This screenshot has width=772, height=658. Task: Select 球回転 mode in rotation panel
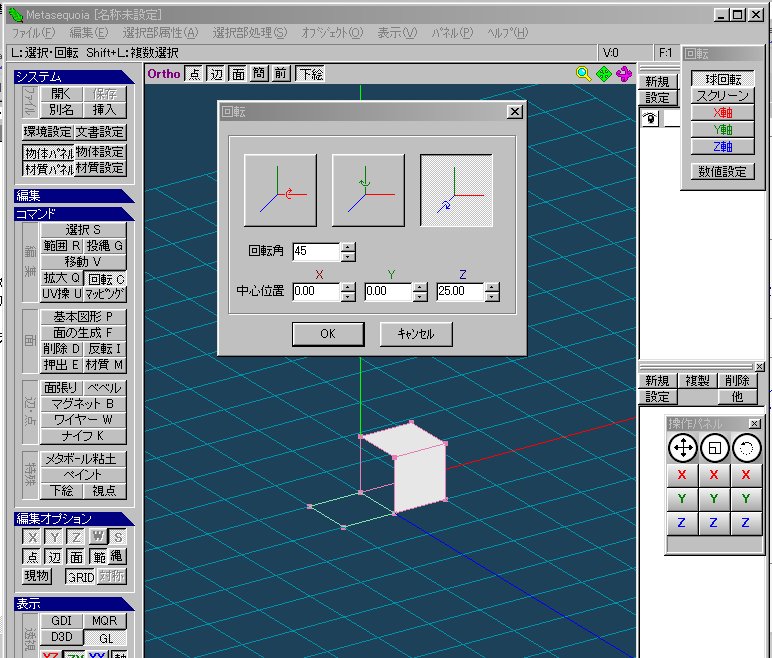(x=722, y=79)
